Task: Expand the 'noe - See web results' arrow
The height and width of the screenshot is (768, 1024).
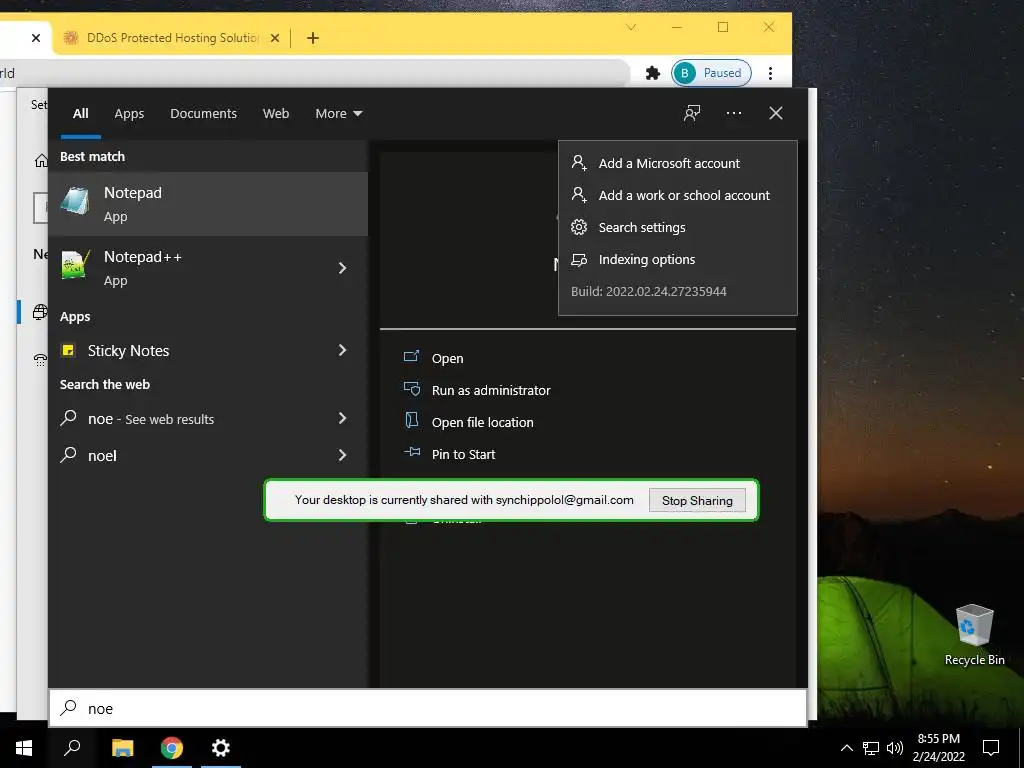Action: [342, 418]
